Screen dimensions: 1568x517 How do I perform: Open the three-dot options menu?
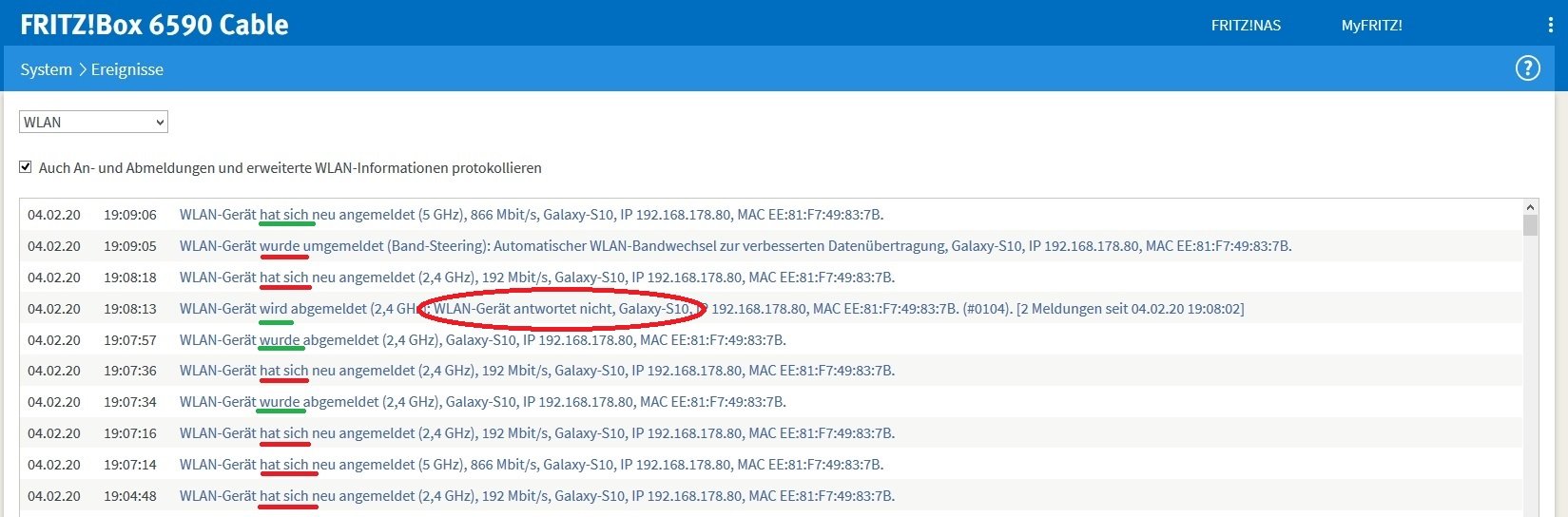point(1551,26)
